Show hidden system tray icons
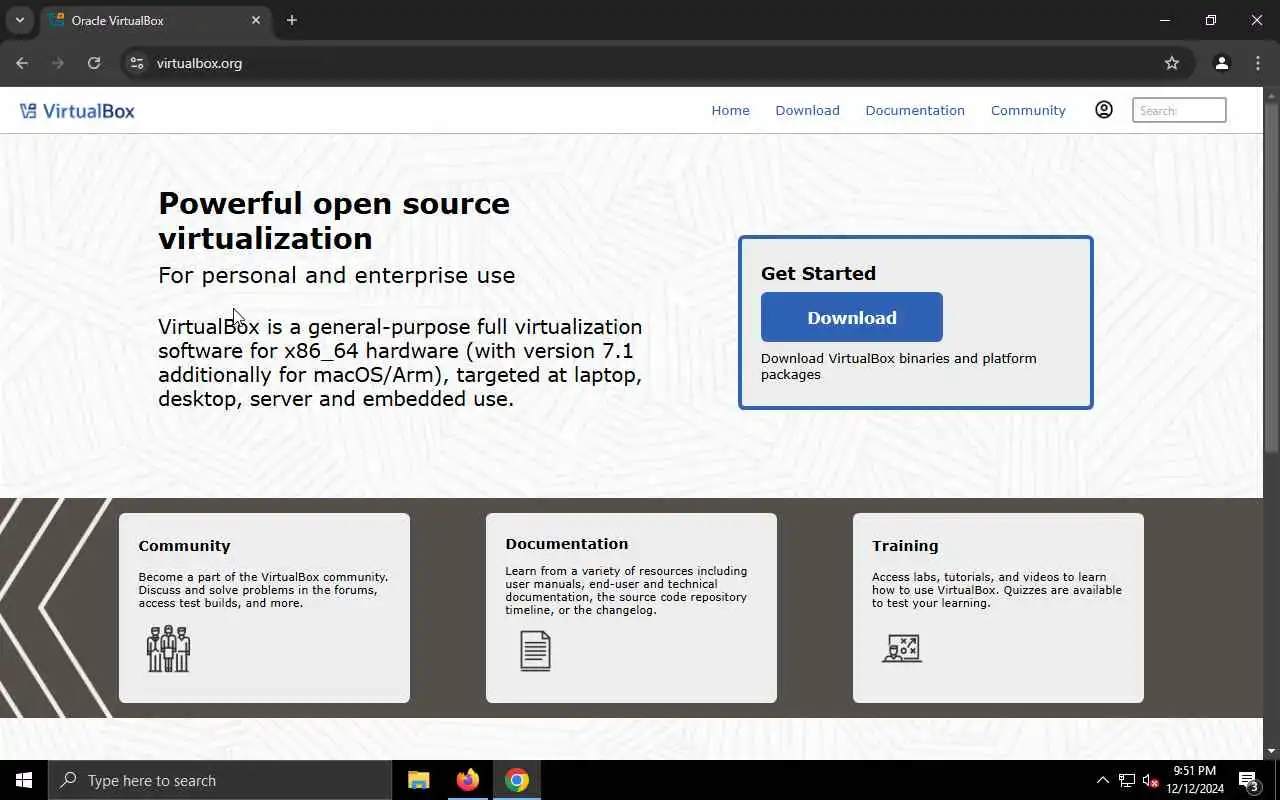The height and width of the screenshot is (800, 1280). coord(1103,780)
